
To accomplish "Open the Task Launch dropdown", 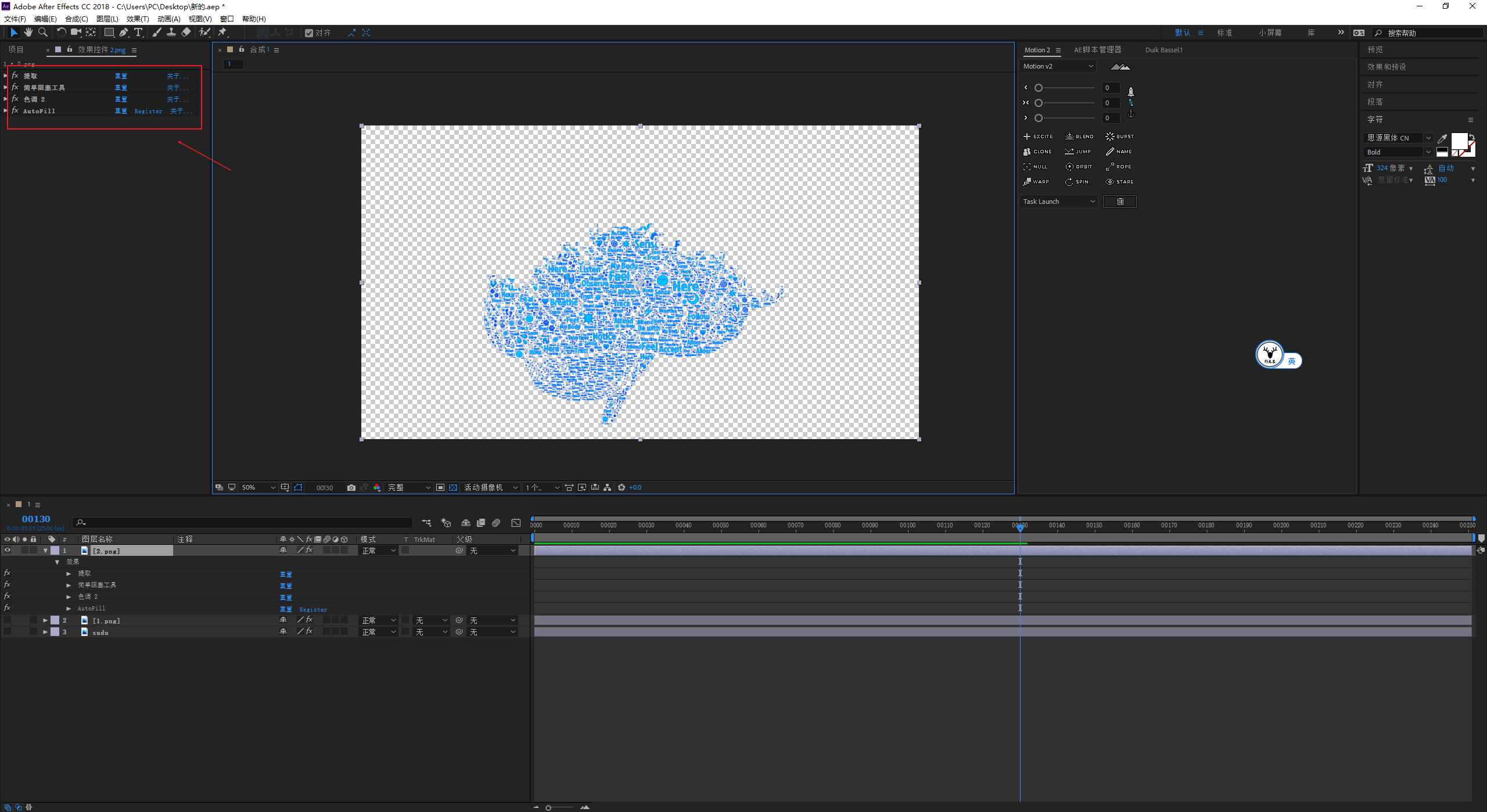I will click(x=1059, y=202).
